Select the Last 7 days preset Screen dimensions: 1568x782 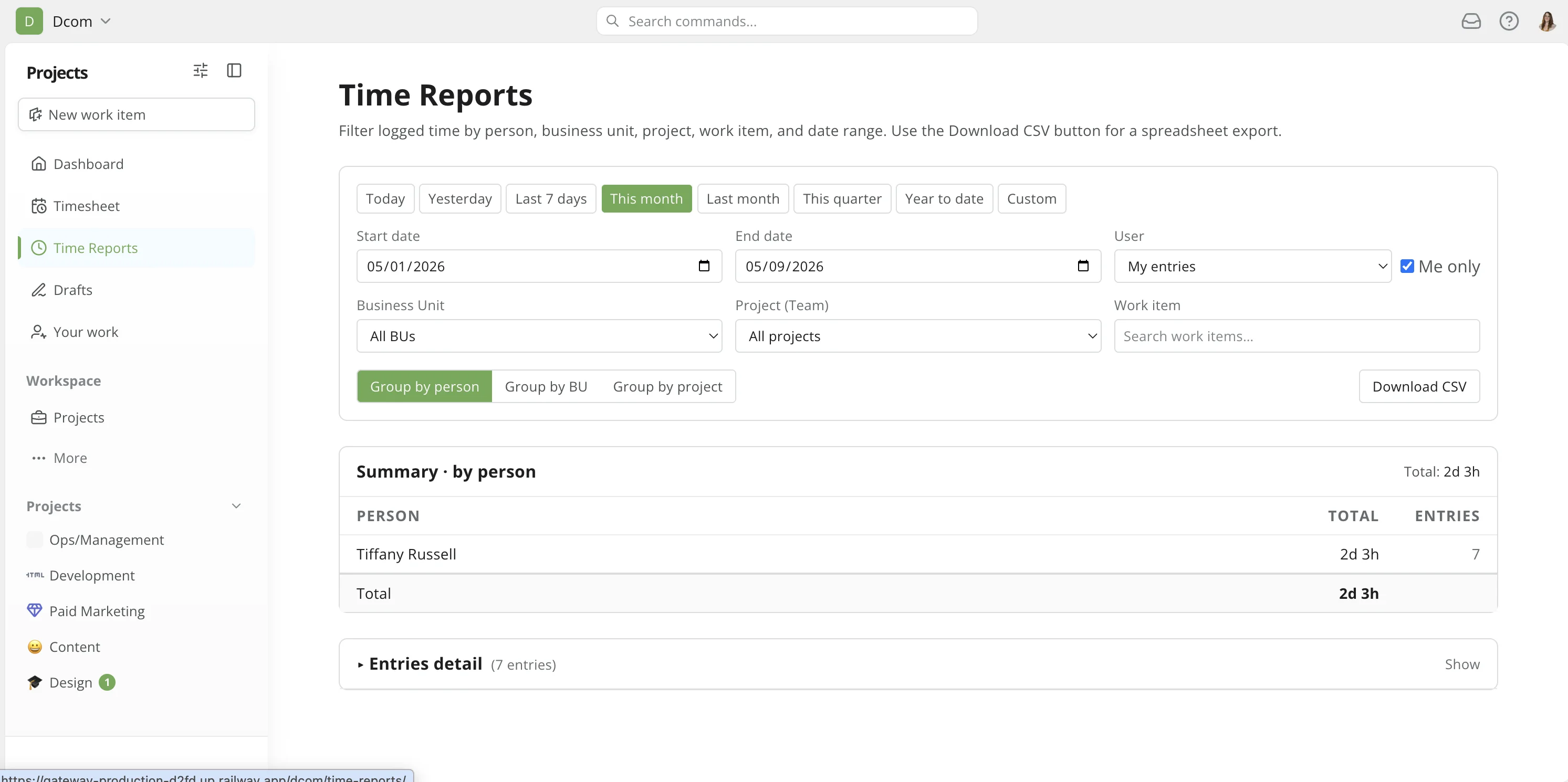tap(551, 198)
